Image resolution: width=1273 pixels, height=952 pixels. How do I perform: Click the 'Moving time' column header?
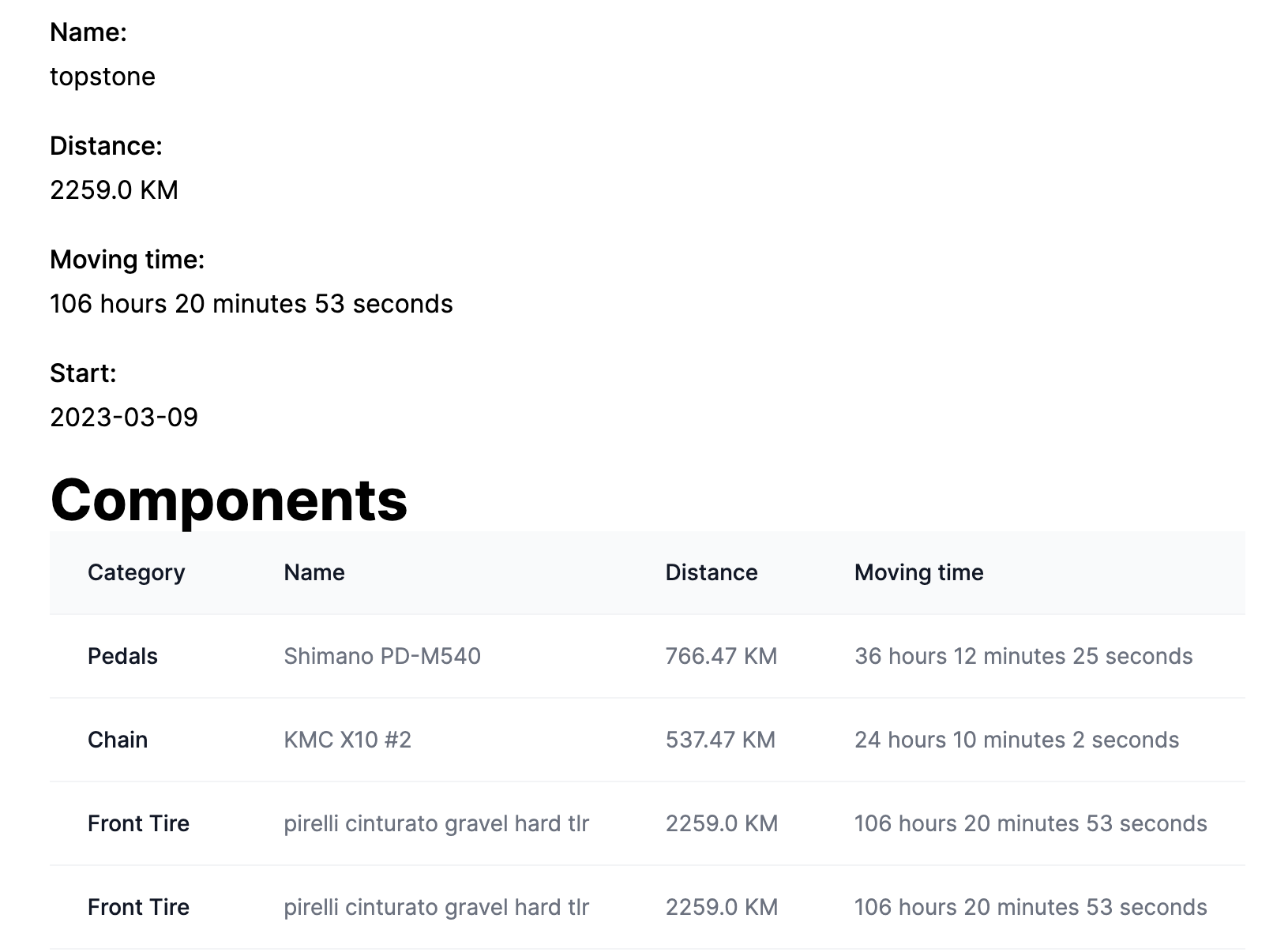(x=919, y=572)
